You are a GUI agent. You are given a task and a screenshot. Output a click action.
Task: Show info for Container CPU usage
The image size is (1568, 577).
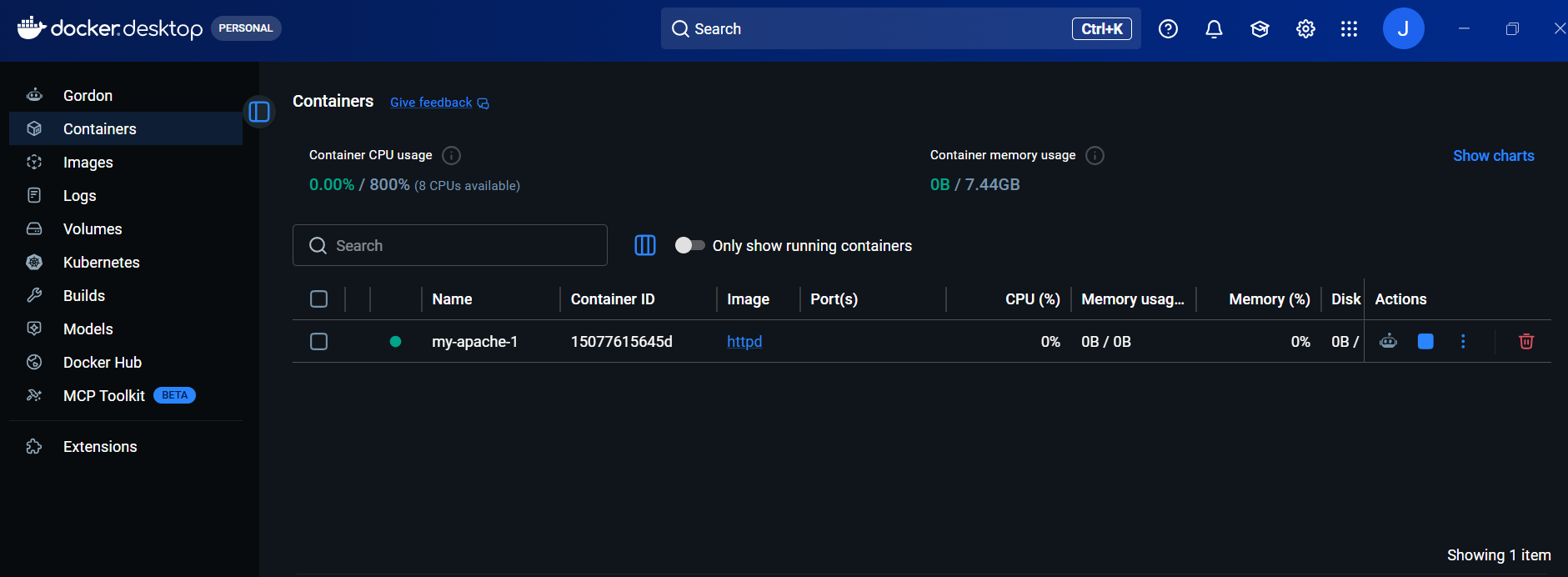(451, 155)
